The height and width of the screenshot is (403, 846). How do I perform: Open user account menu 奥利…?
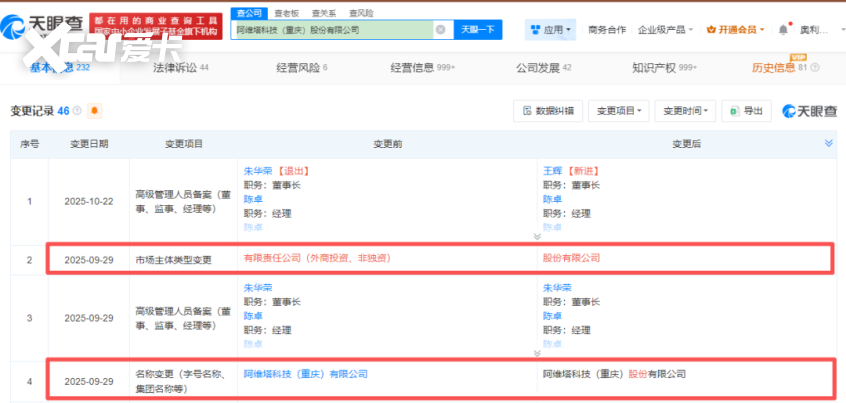tap(813, 30)
